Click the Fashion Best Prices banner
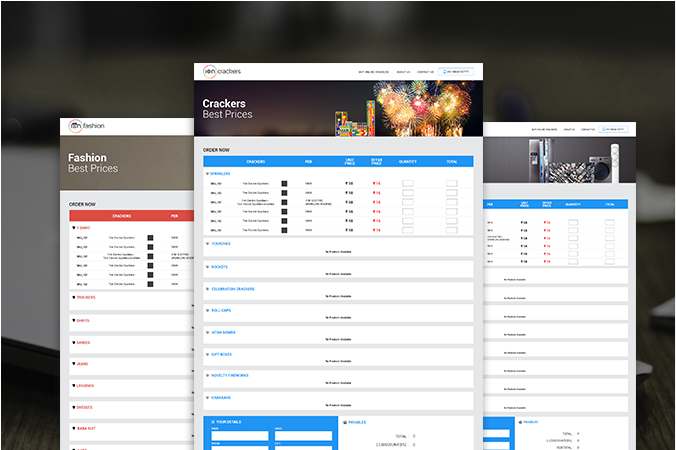676x450 pixels. (127, 163)
